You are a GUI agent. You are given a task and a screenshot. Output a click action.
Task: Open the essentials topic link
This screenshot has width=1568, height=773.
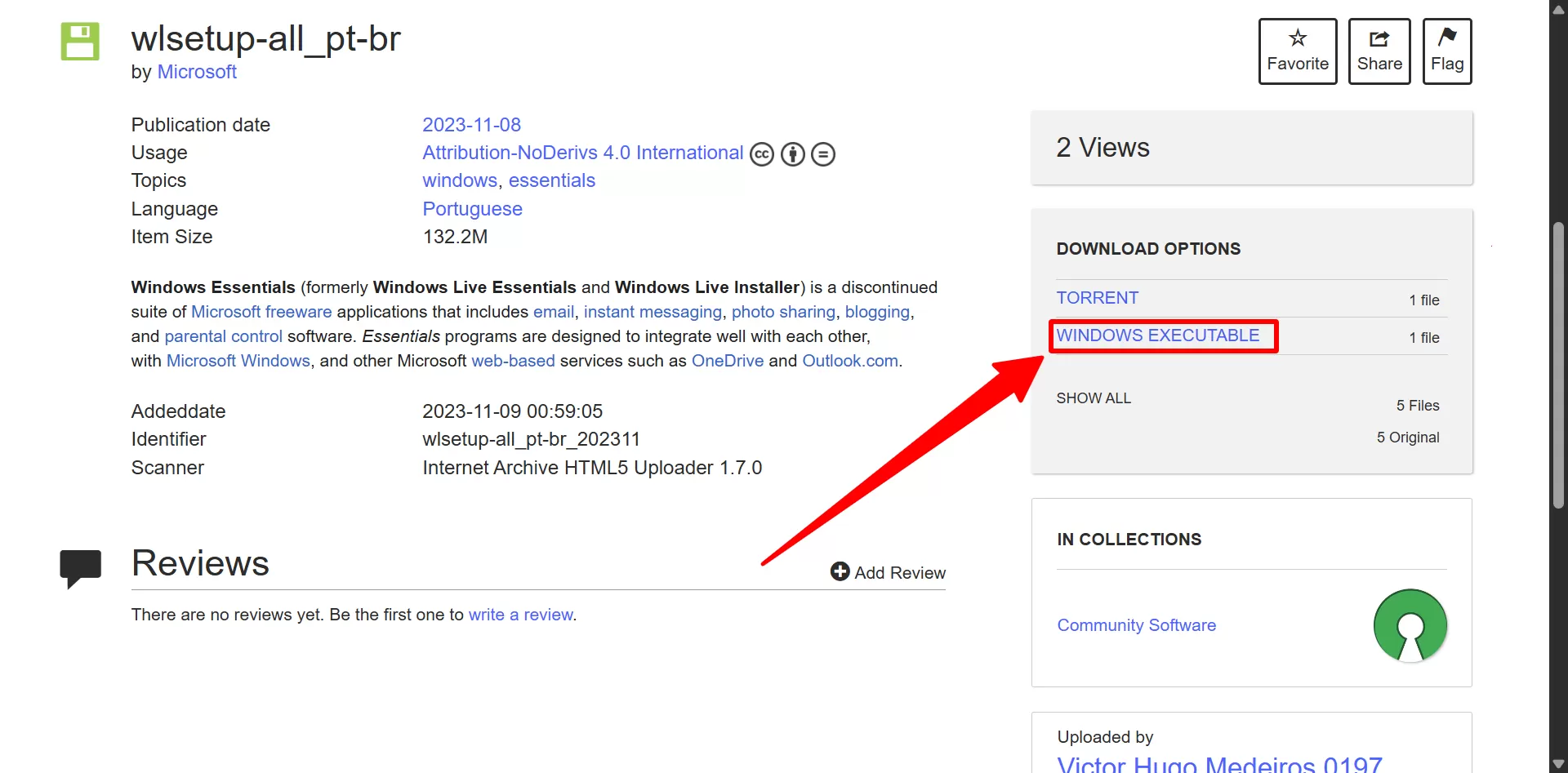tap(552, 180)
